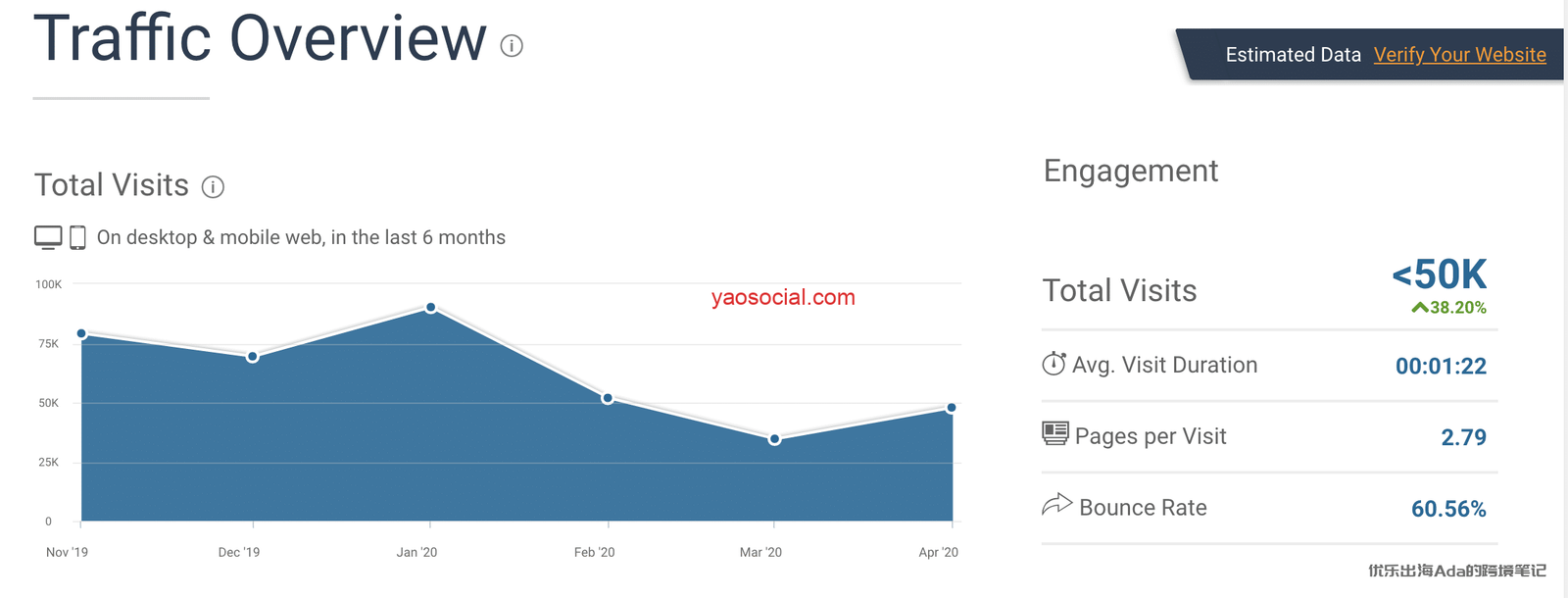This screenshot has height=598, width=1568.
Task: Click the green upward trend arrow
Action: click(1419, 308)
